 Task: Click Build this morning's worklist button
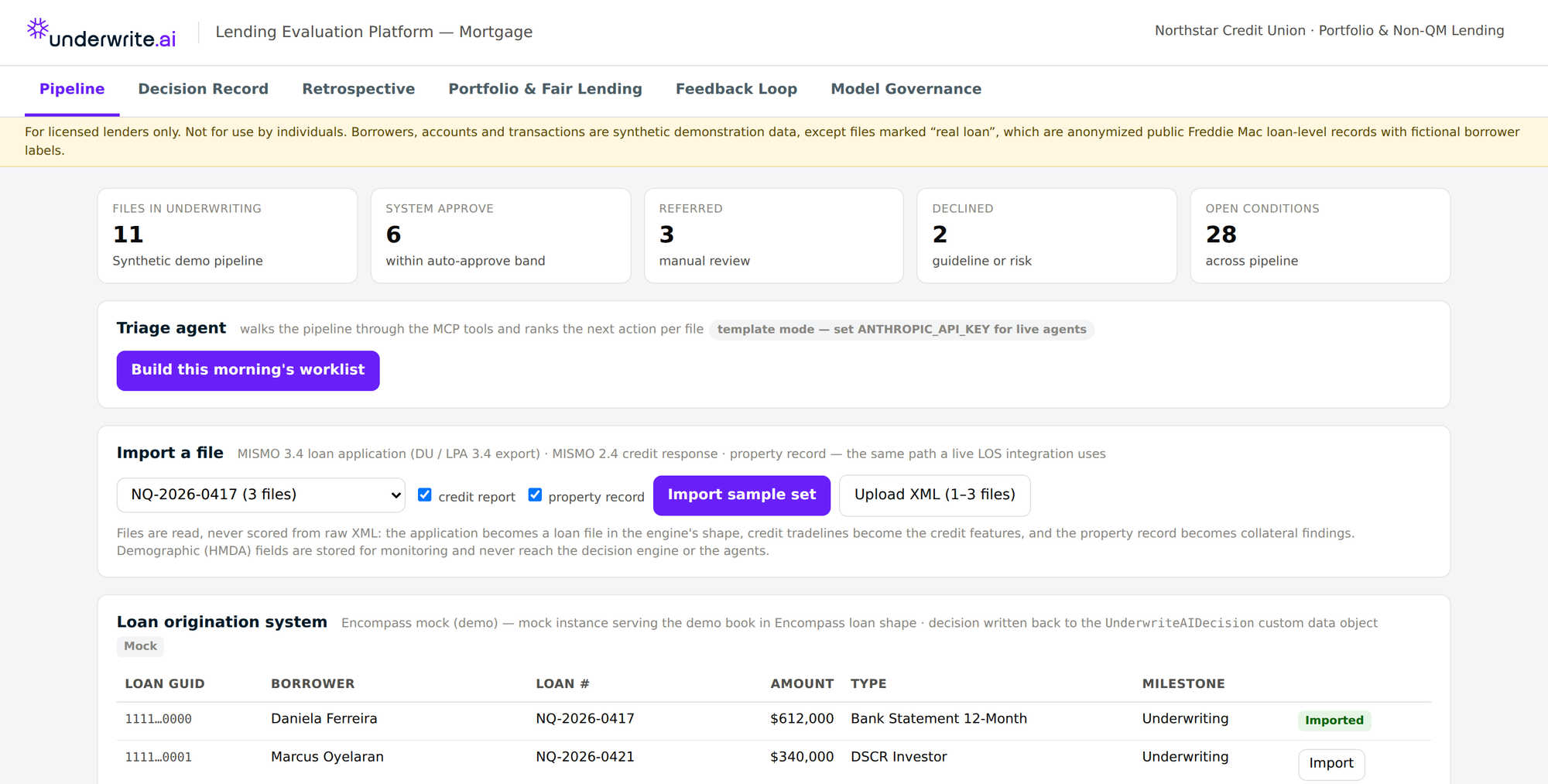248,370
